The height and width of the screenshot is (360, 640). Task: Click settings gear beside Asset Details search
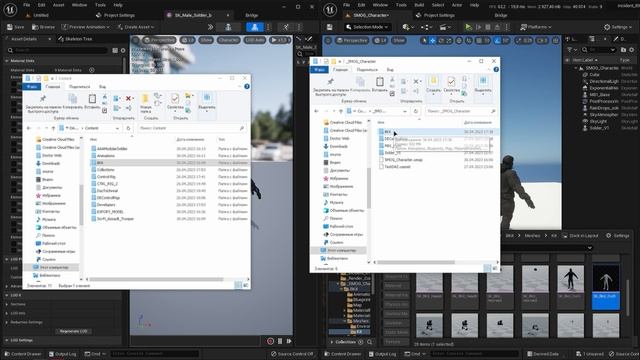pos(123,50)
